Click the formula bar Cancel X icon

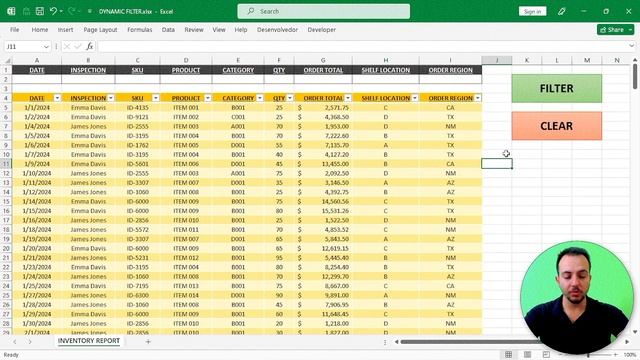67,47
